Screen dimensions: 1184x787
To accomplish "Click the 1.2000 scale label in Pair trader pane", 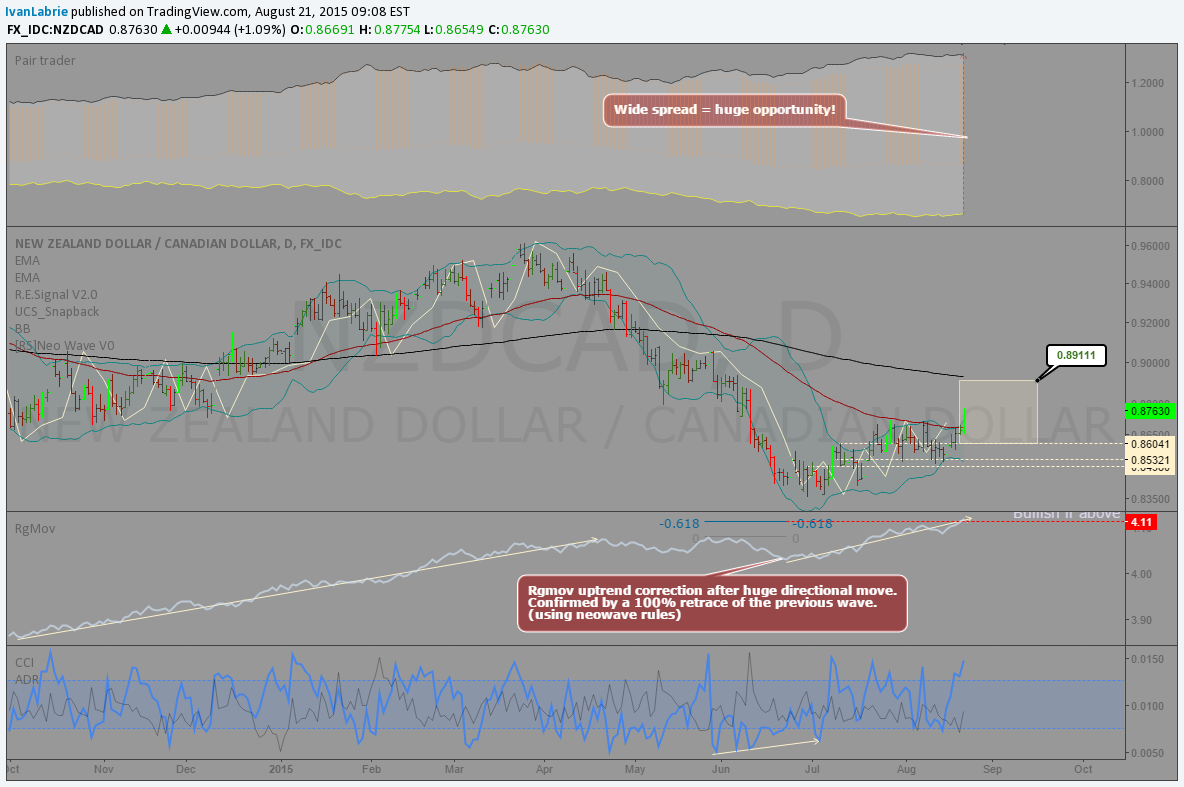I will pyautogui.click(x=1148, y=83).
